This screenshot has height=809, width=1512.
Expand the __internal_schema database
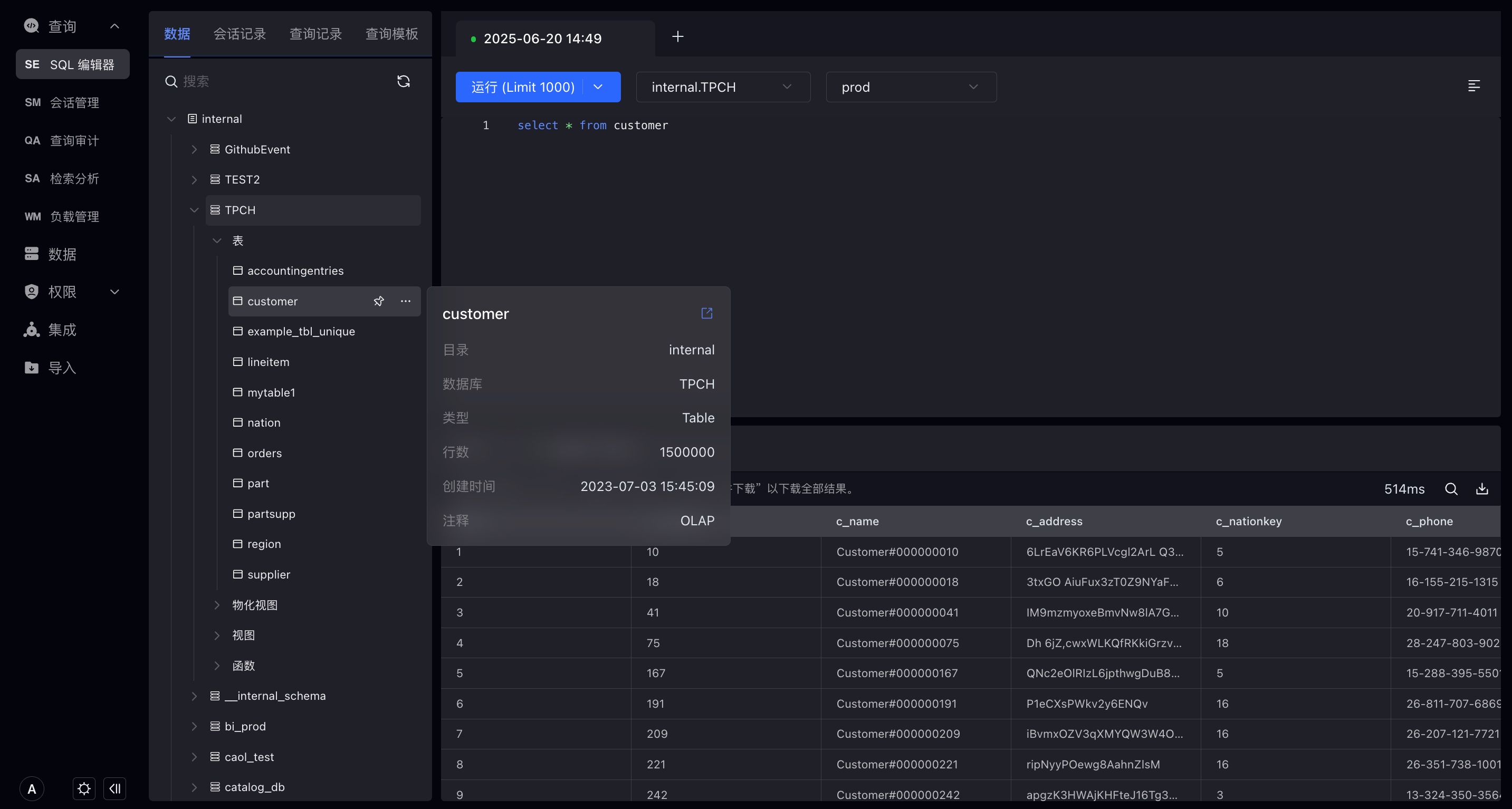pyautogui.click(x=194, y=696)
